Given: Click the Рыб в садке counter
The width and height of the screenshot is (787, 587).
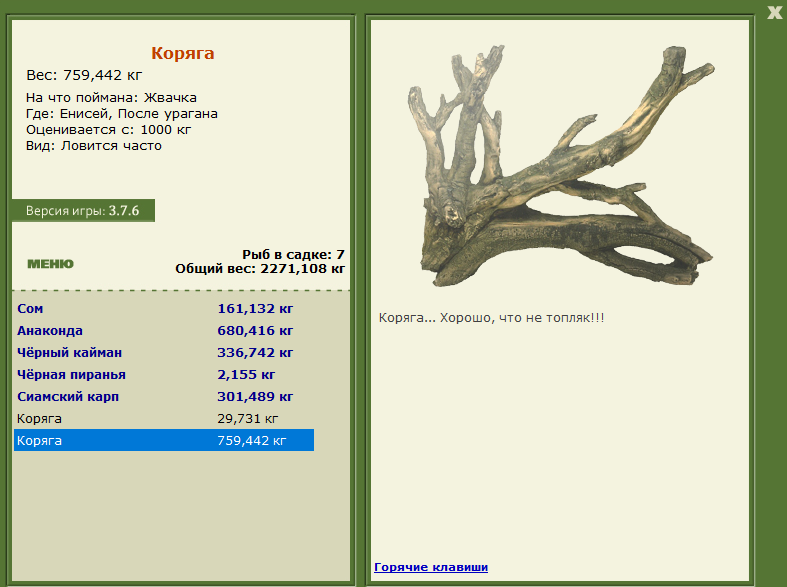Looking at the screenshot, I should pos(293,254).
